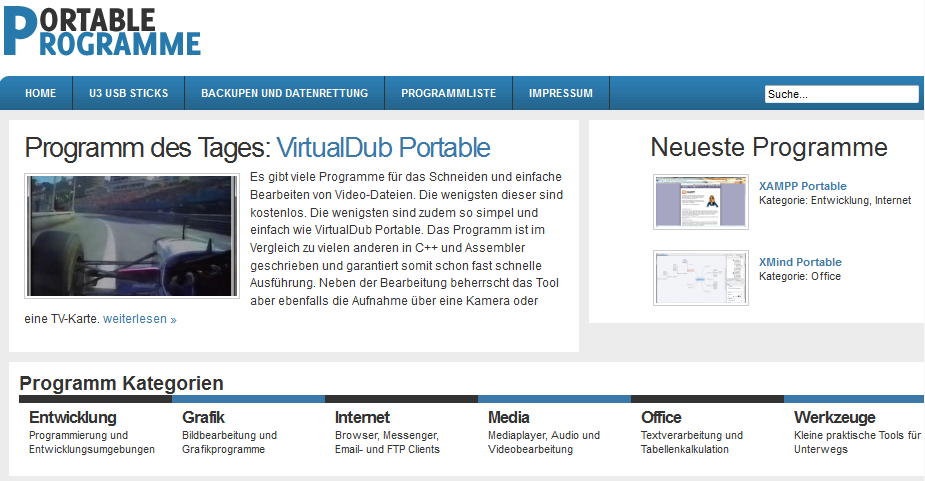Click the XAMPP Portable thumbnail image
This screenshot has width=925, height=481.
701,202
